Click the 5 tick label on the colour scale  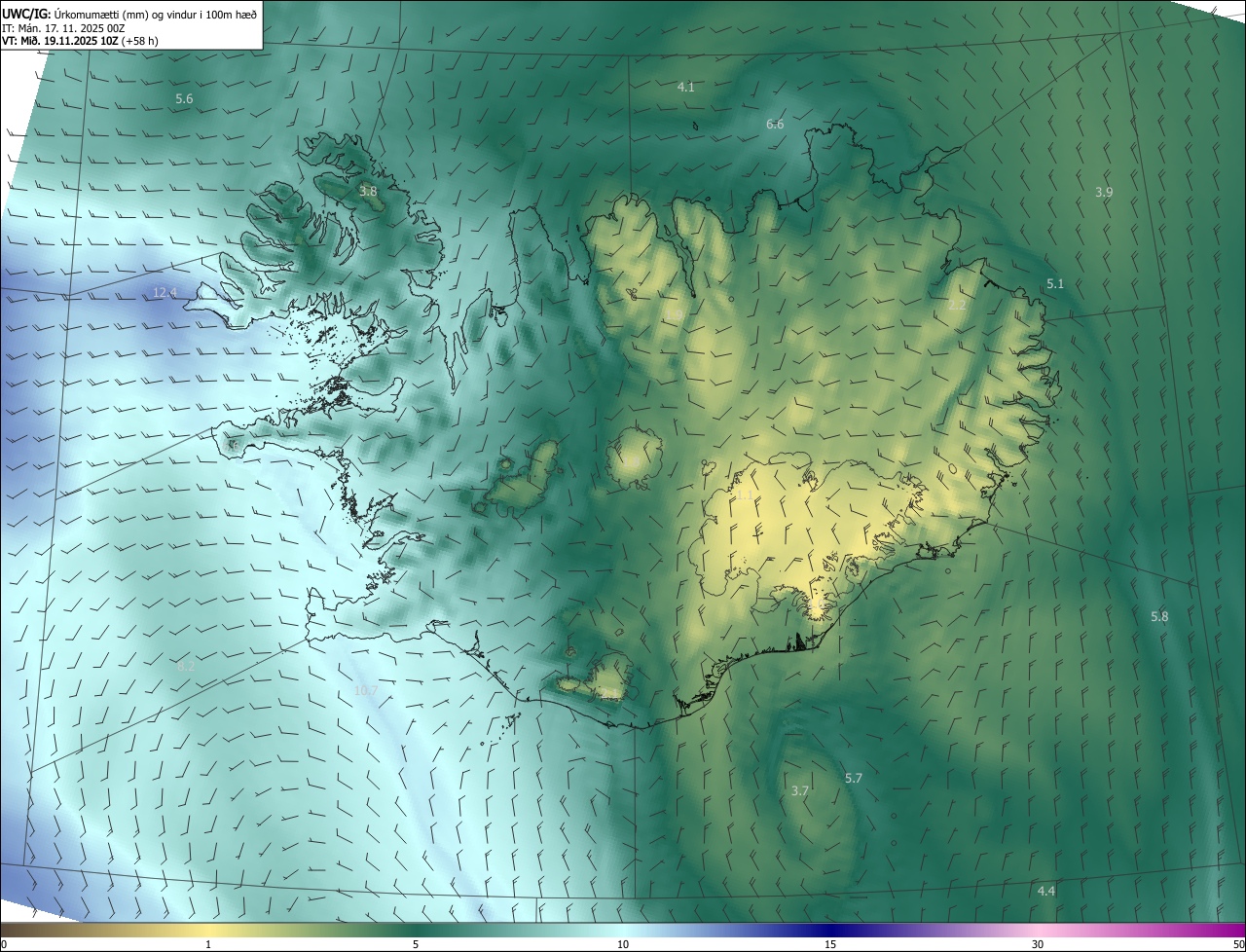416,944
